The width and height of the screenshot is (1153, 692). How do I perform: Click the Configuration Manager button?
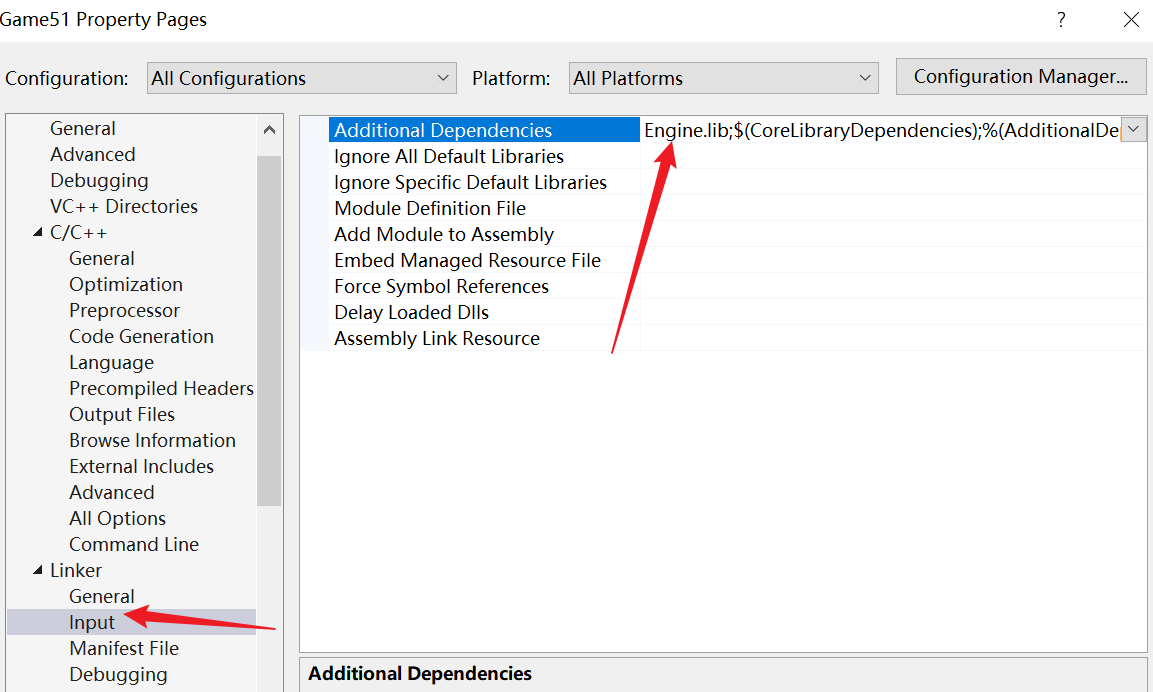pyautogui.click(x=1021, y=77)
